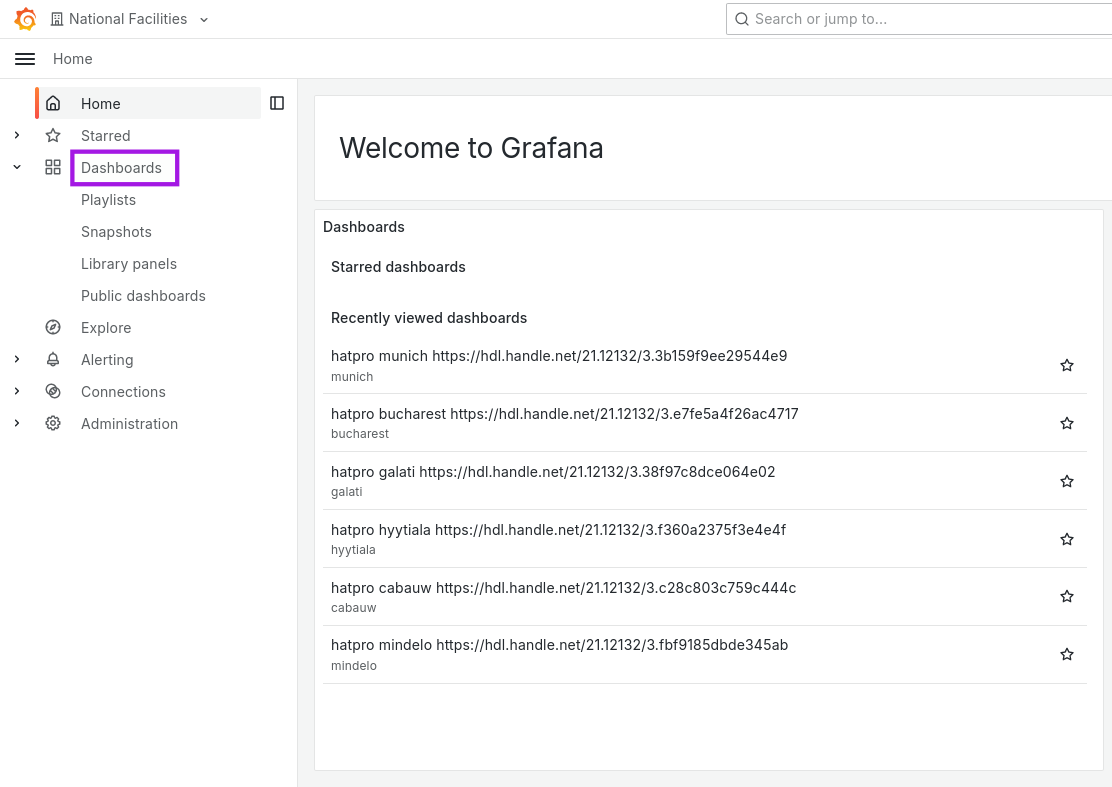Click the Grafana logo icon
This screenshot has height=787, width=1112.
[26, 19]
